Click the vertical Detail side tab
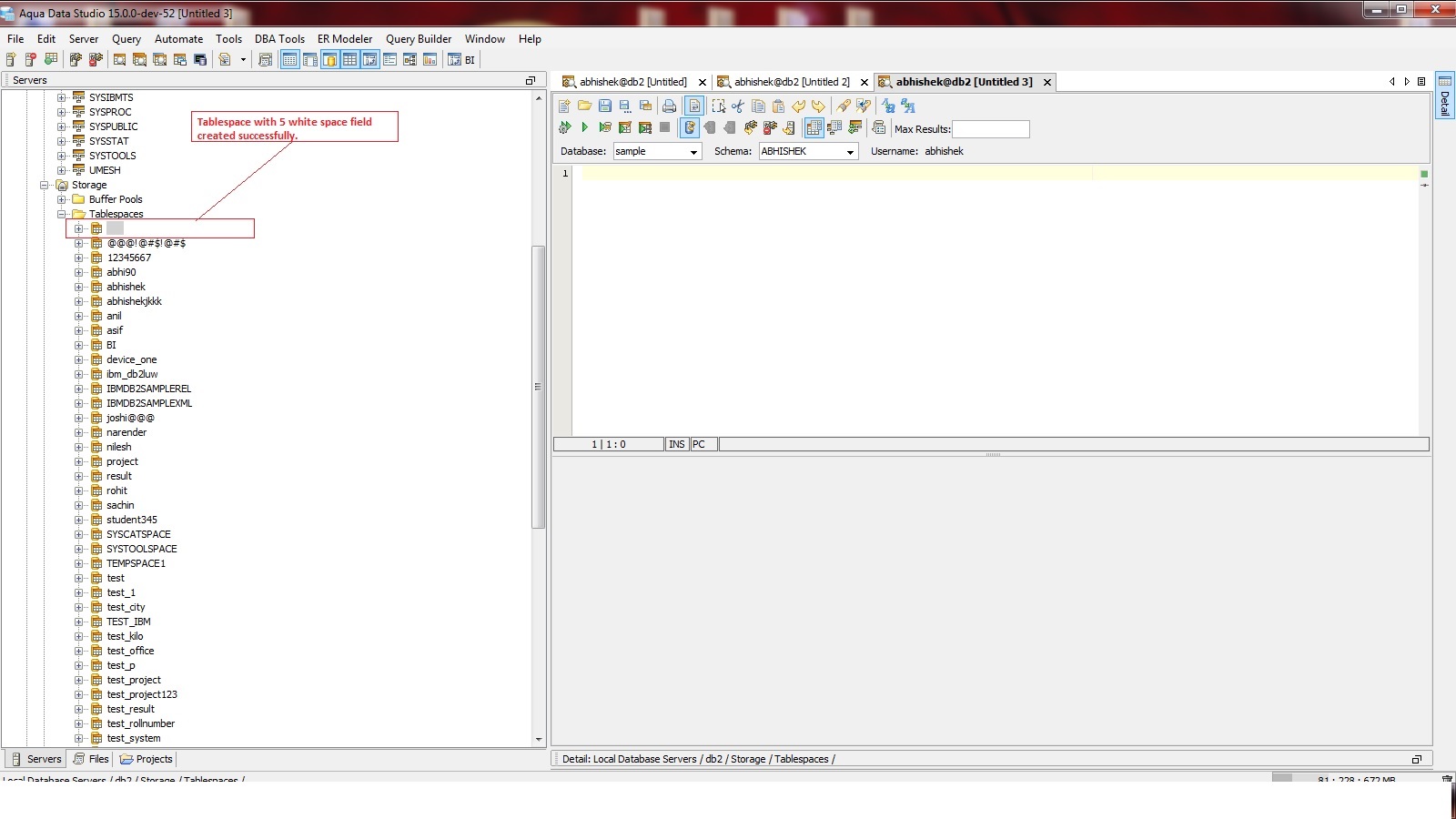This screenshot has width=1456, height=819. [1444, 95]
